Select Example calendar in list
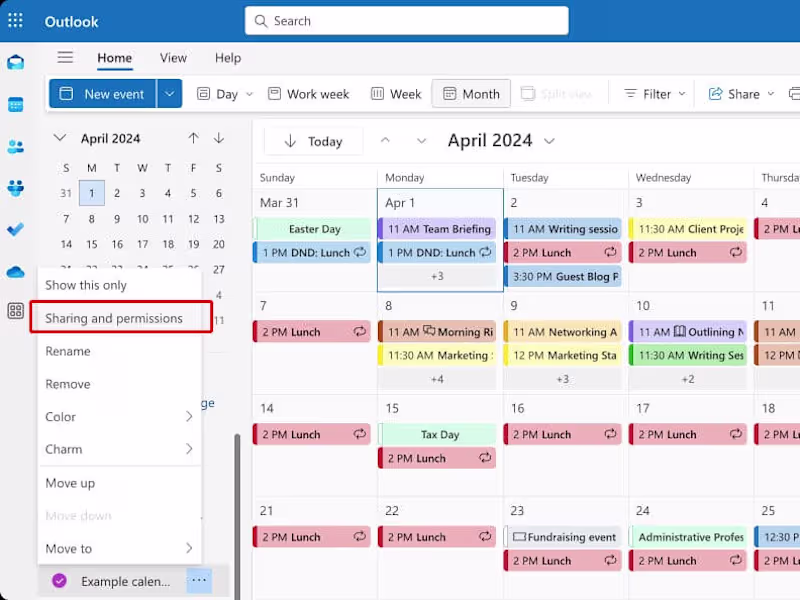The height and width of the screenshot is (600, 800). [x=126, y=581]
